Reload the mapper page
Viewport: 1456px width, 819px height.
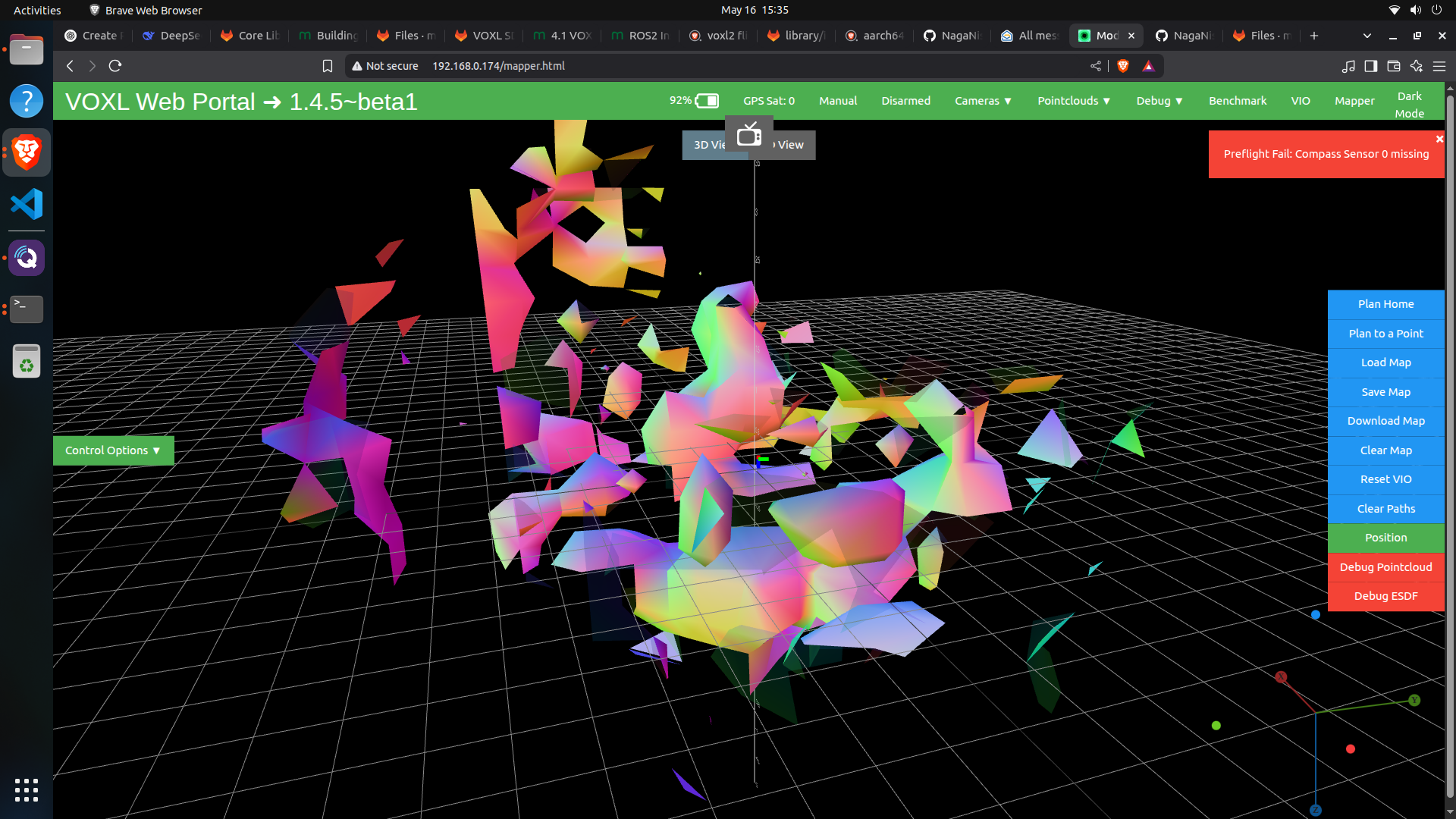115,66
